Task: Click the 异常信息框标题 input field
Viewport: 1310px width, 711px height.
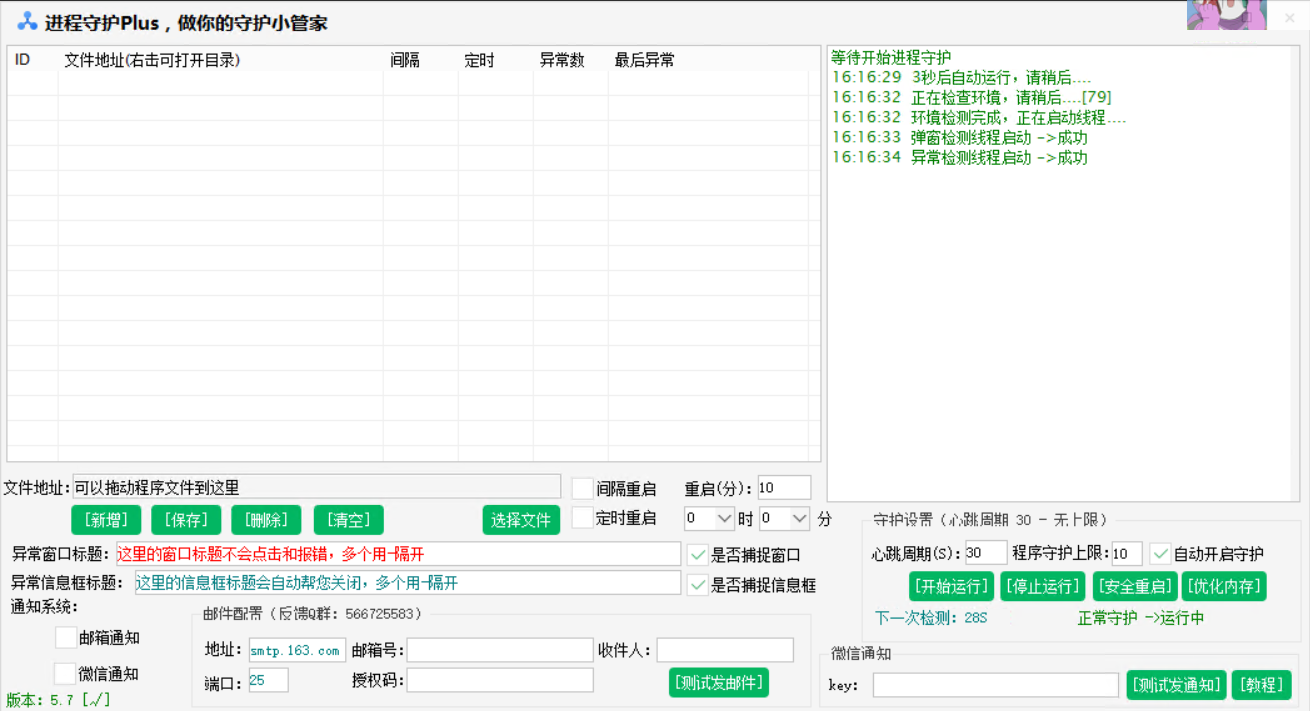Action: pos(408,583)
